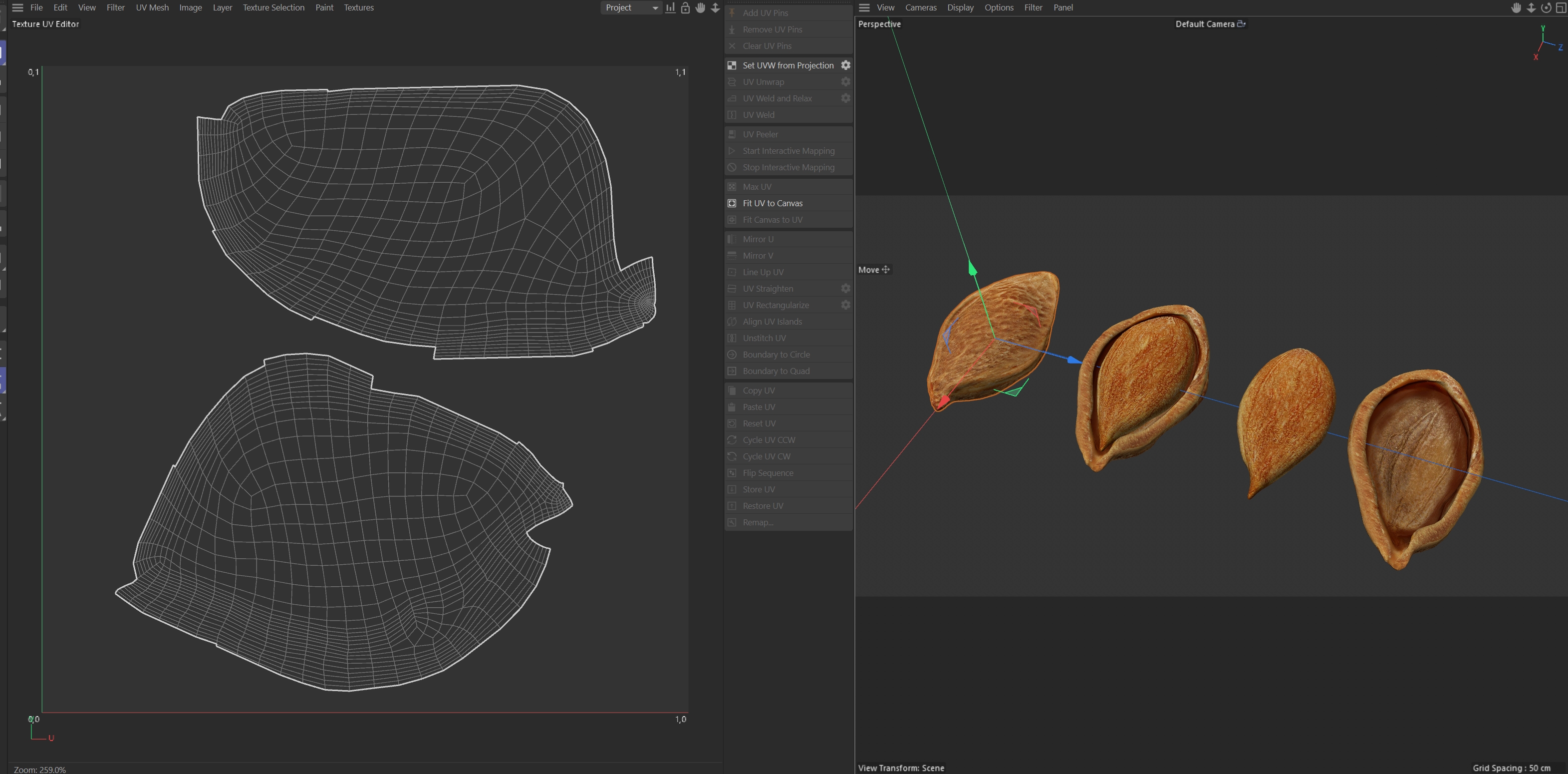1568x774 pixels.
Task: Open the UV Mesh menu
Action: click(152, 8)
